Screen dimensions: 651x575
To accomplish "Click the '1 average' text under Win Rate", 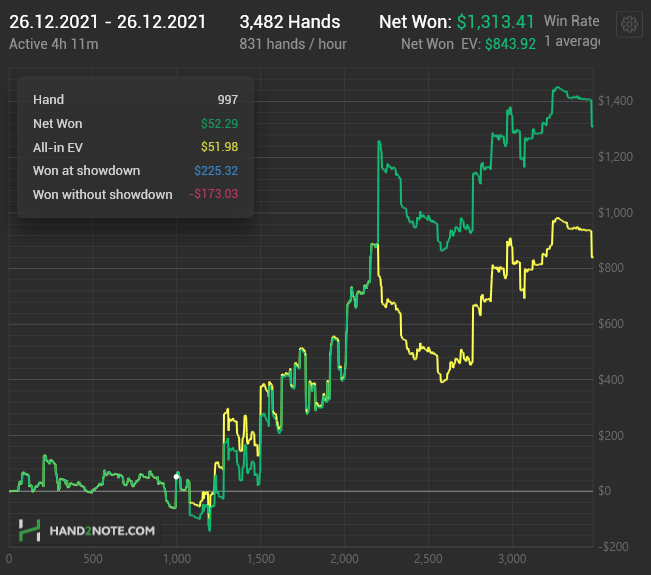I will (572, 42).
